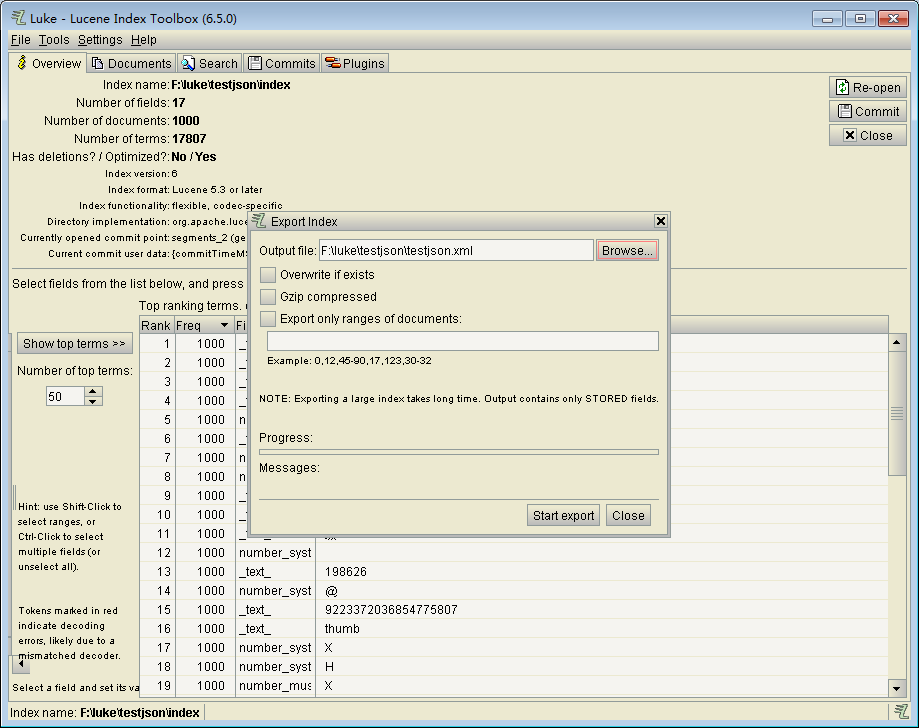This screenshot has height=728, width=919.
Task: Click Start export button
Action: click(563, 515)
